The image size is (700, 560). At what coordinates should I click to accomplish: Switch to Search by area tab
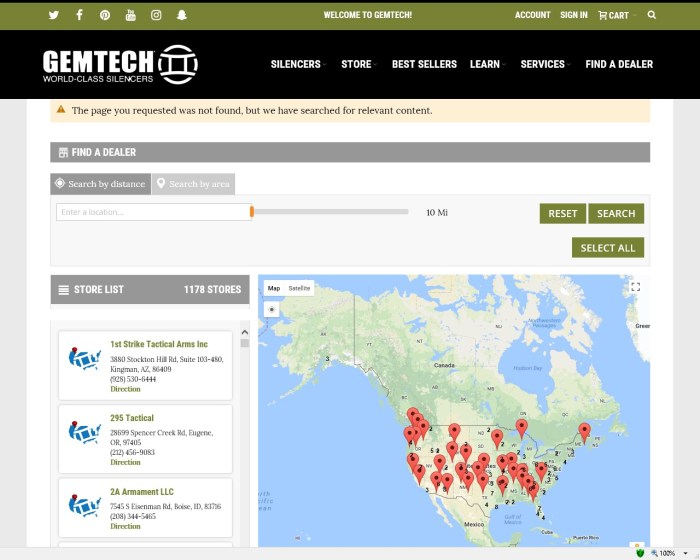(x=192, y=184)
